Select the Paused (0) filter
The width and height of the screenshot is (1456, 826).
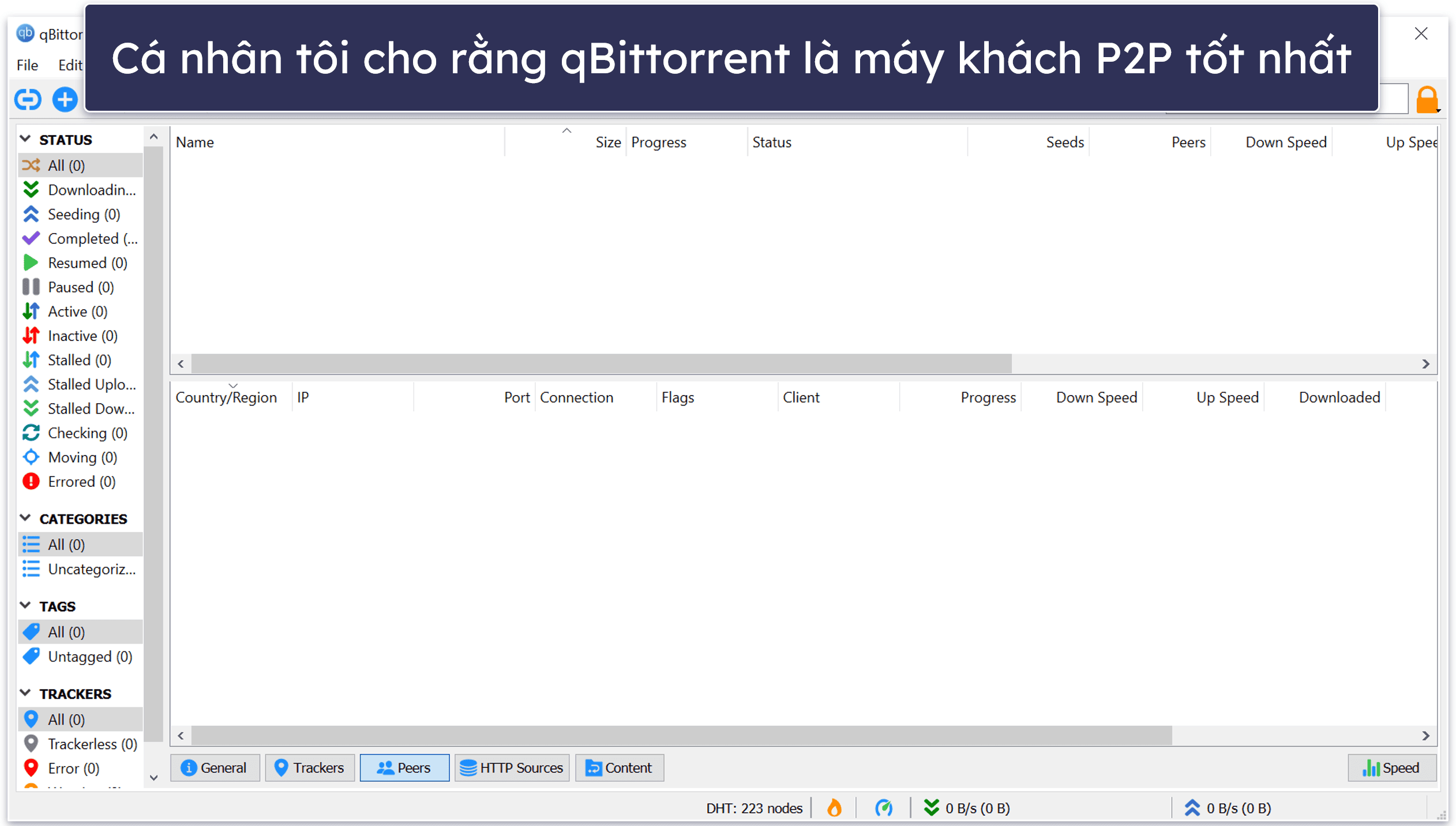pos(81,287)
